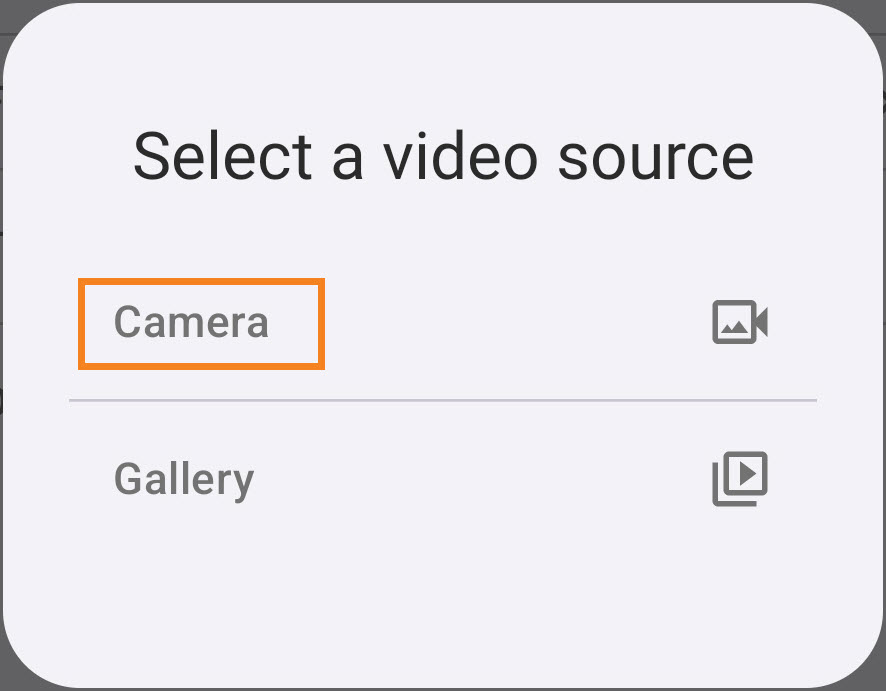Image resolution: width=886 pixels, height=691 pixels.
Task: Pick existing video using Gallery icon
Action: click(740, 479)
